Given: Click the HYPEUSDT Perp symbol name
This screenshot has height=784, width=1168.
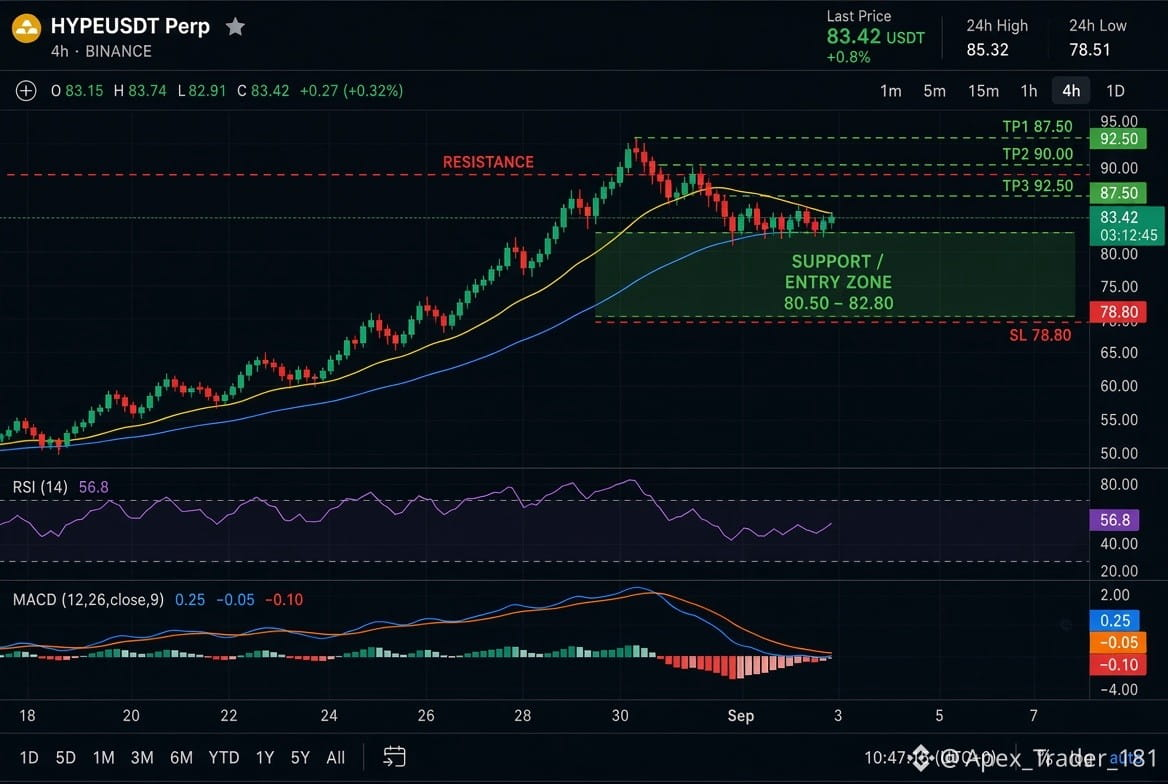Looking at the screenshot, I should pos(130,26).
